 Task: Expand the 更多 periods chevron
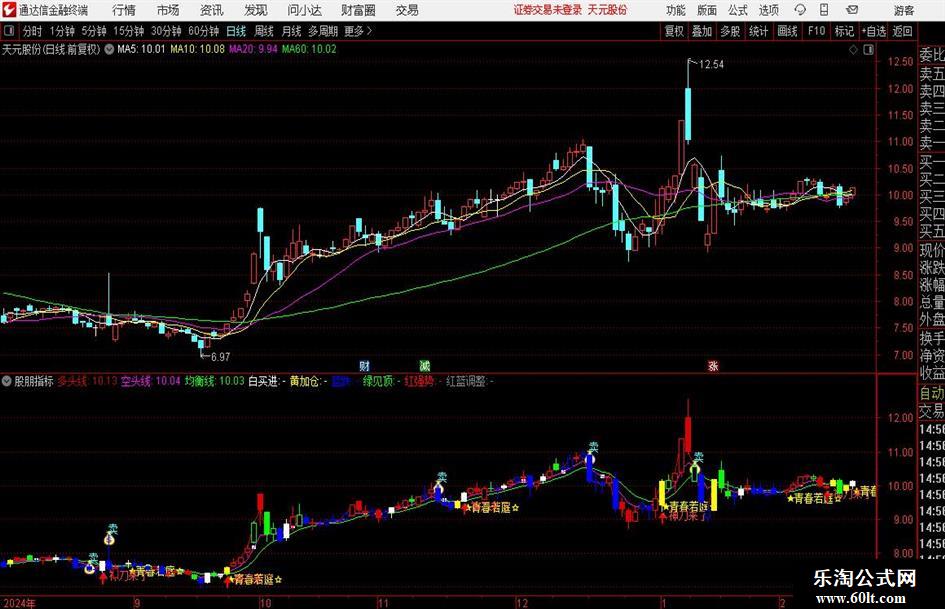coord(359,31)
